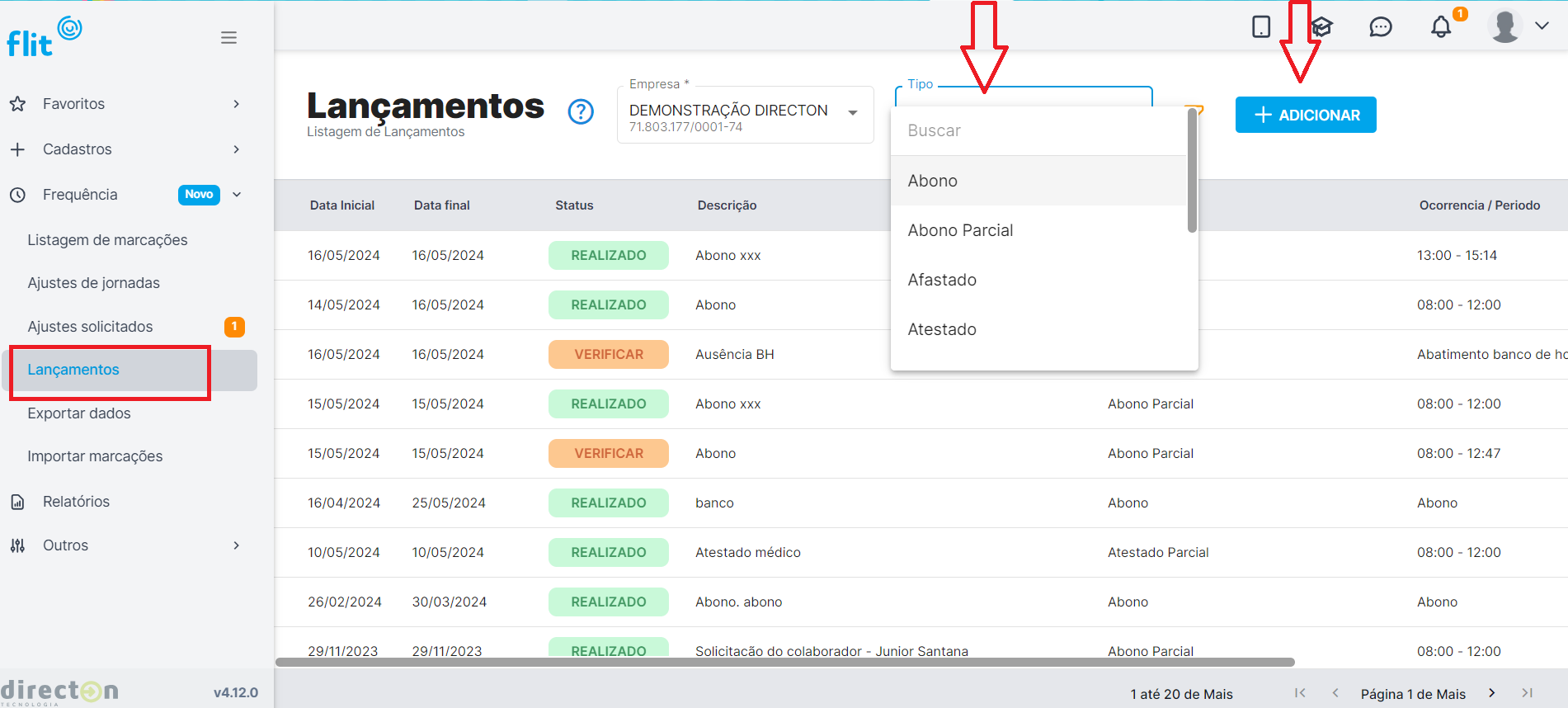Click the flit logo
This screenshot has height=708, width=1568.
(44, 37)
